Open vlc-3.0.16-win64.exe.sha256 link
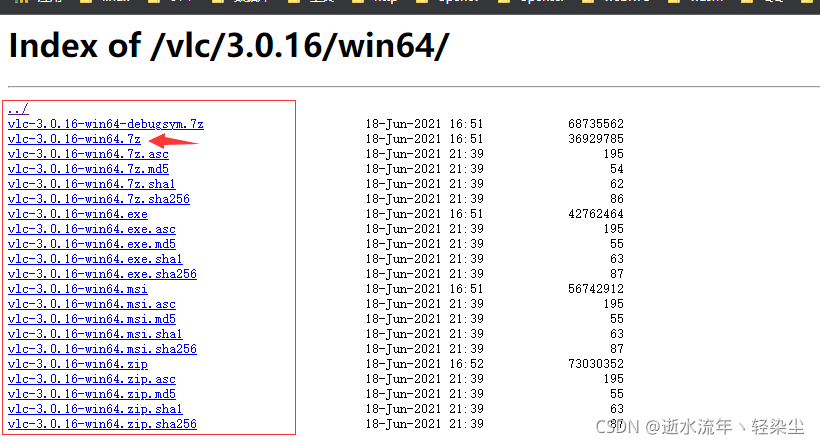The width and height of the screenshot is (820, 444). [102, 274]
